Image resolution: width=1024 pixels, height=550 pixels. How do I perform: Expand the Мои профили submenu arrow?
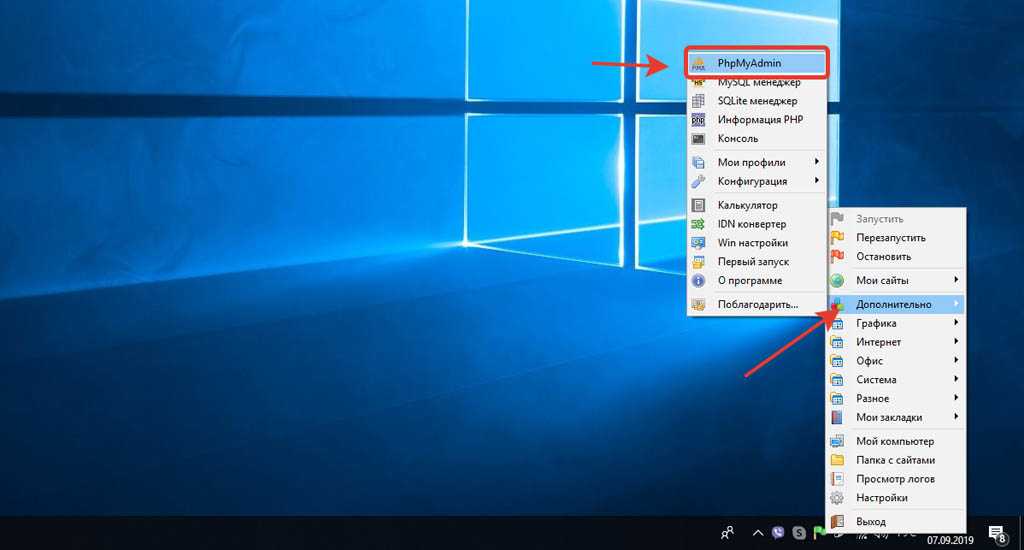(x=816, y=163)
